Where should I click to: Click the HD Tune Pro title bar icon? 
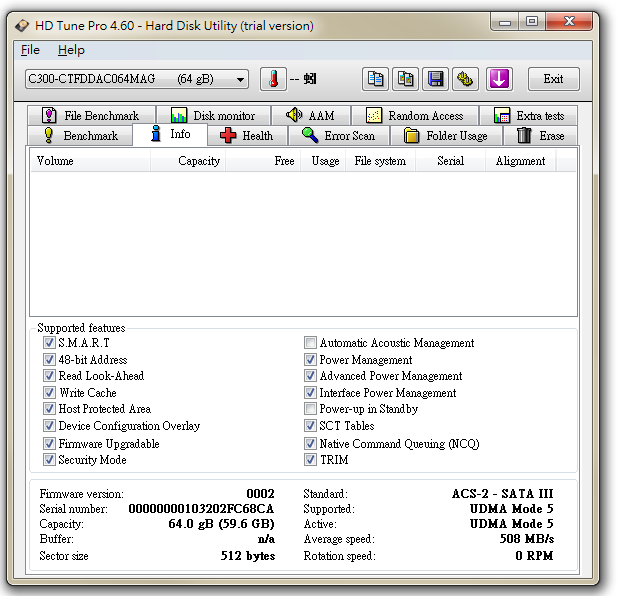tap(22, 26)
